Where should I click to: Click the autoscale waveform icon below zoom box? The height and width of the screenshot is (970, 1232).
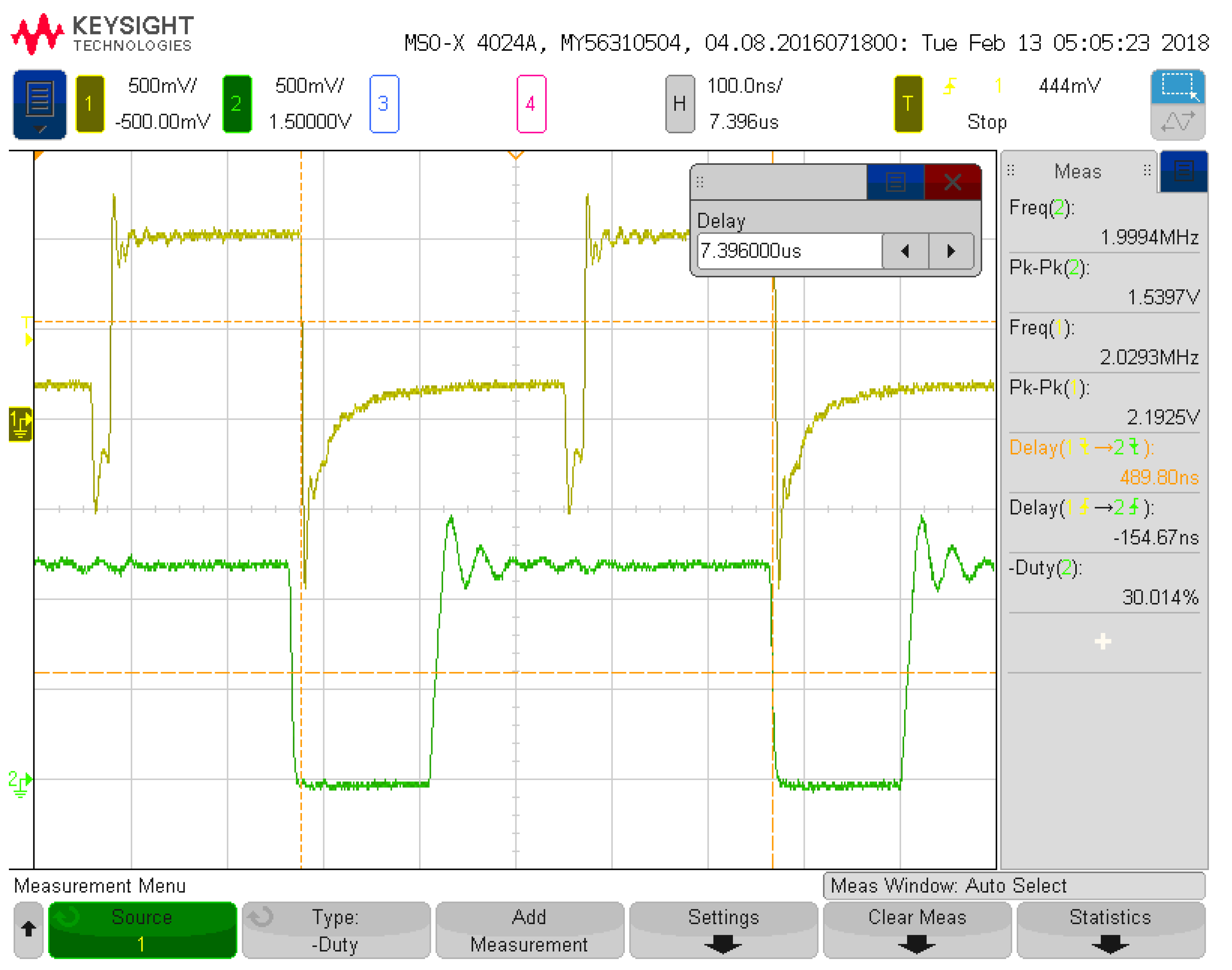1178,122
